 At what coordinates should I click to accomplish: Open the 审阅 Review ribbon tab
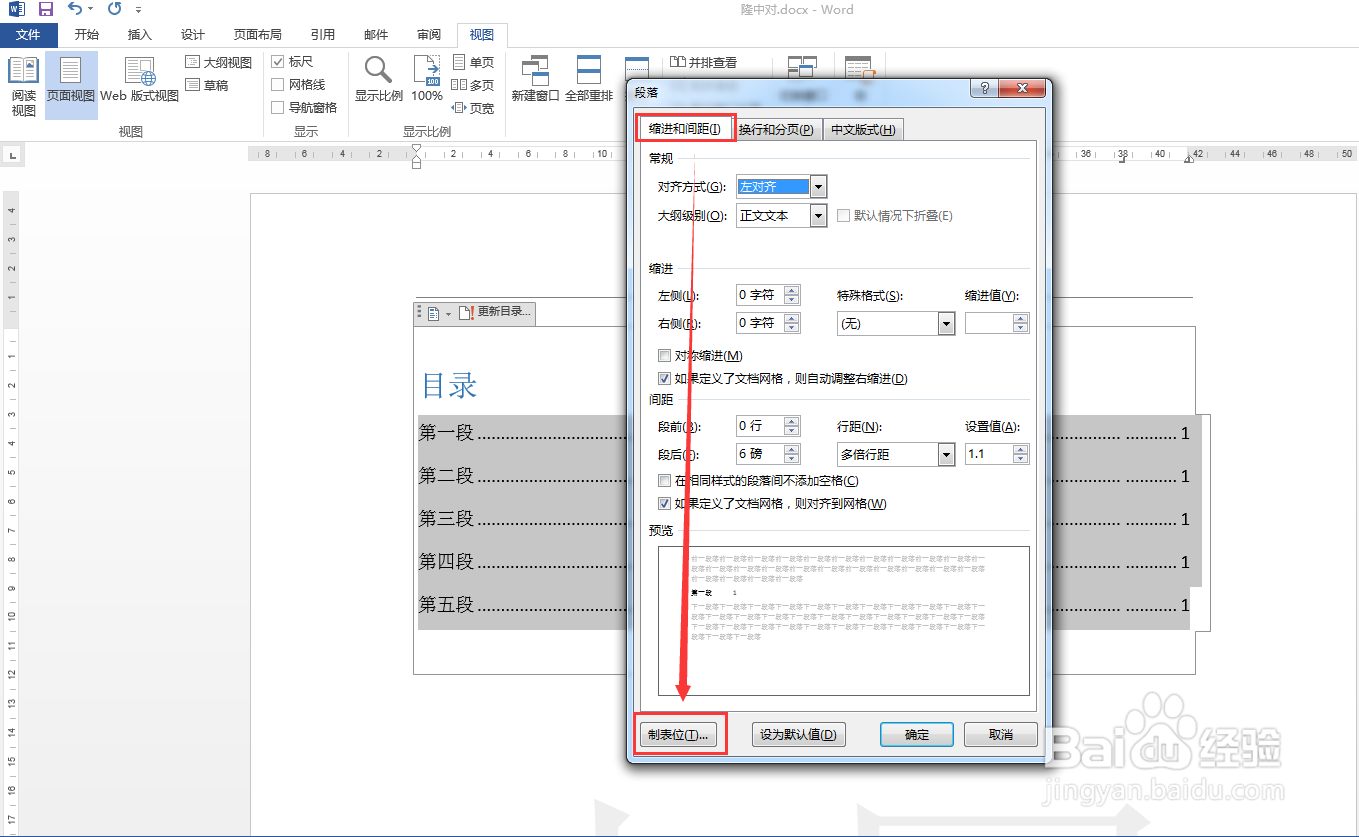[429, 35]
